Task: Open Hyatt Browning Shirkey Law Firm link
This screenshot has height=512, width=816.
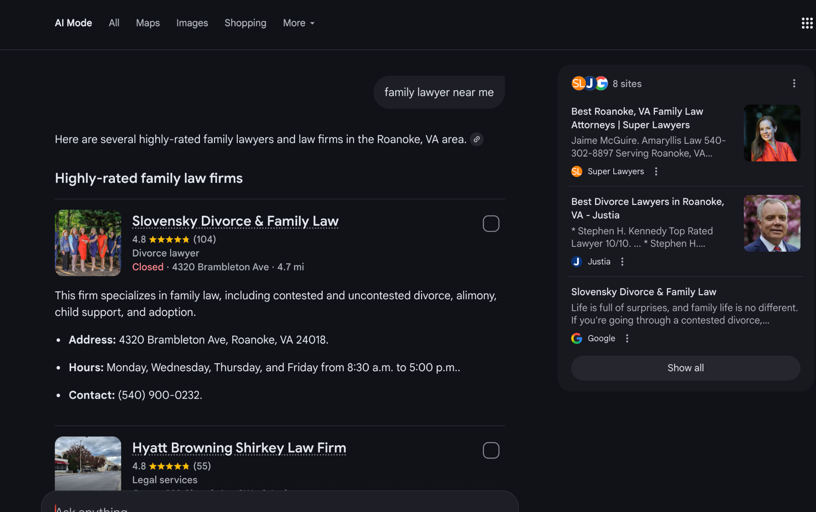Action: pyautogui.click(x=239, y=448)
